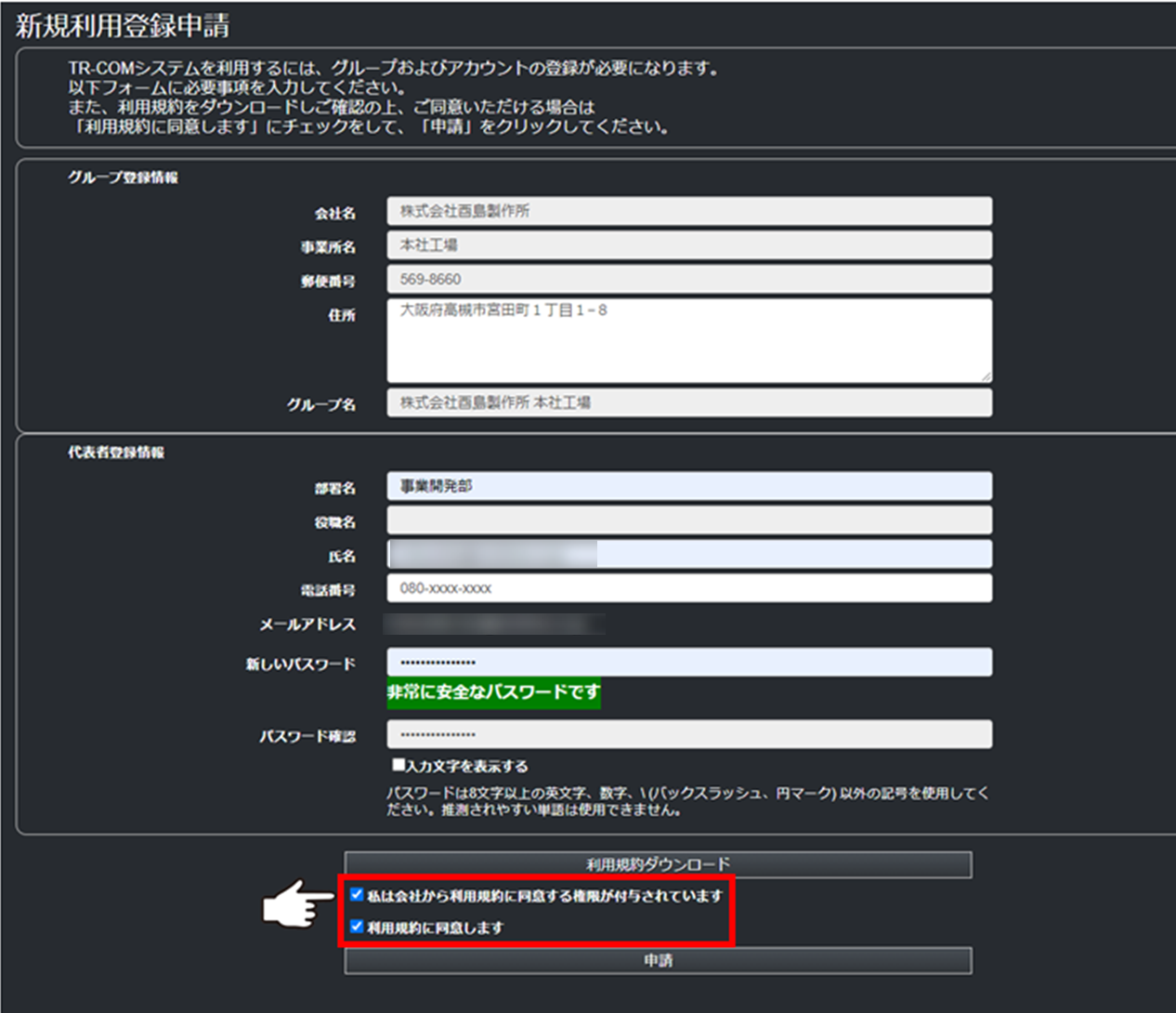Click the resize handle of 住所 textarea
1176x1013 pixels.
point(986,376)
